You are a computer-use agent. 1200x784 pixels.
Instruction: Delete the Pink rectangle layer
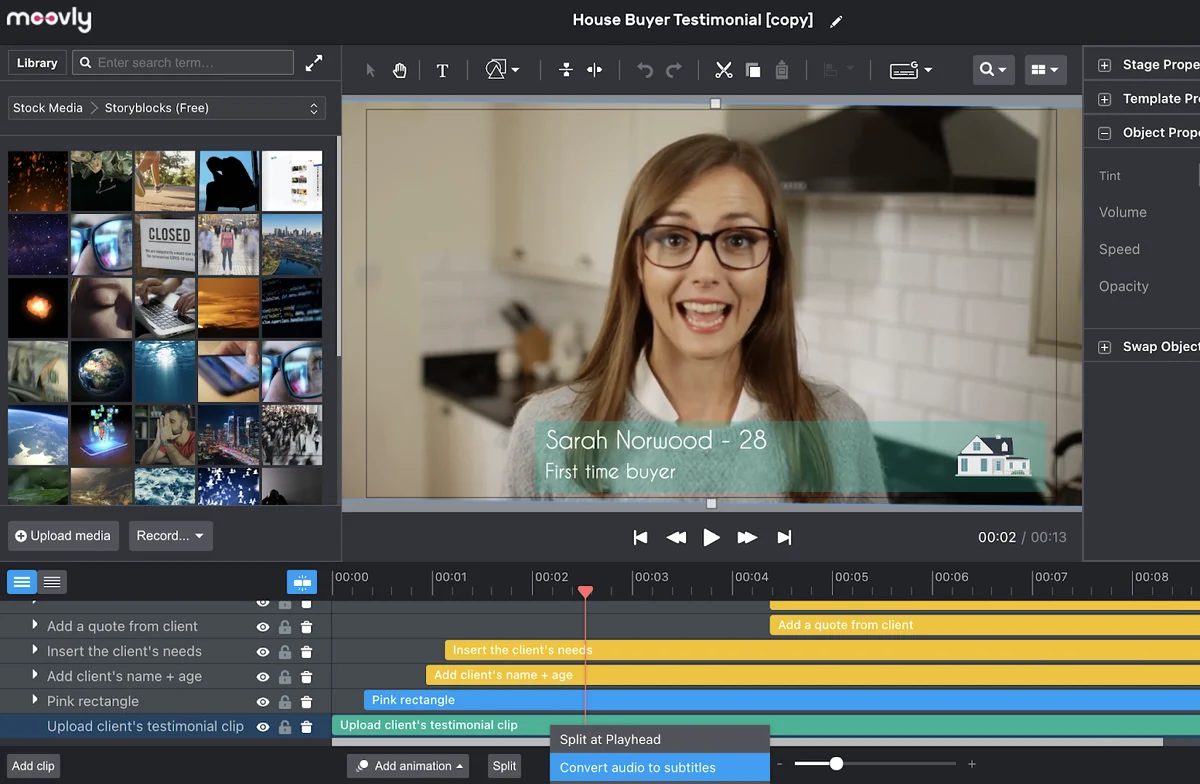coord(307,702)
